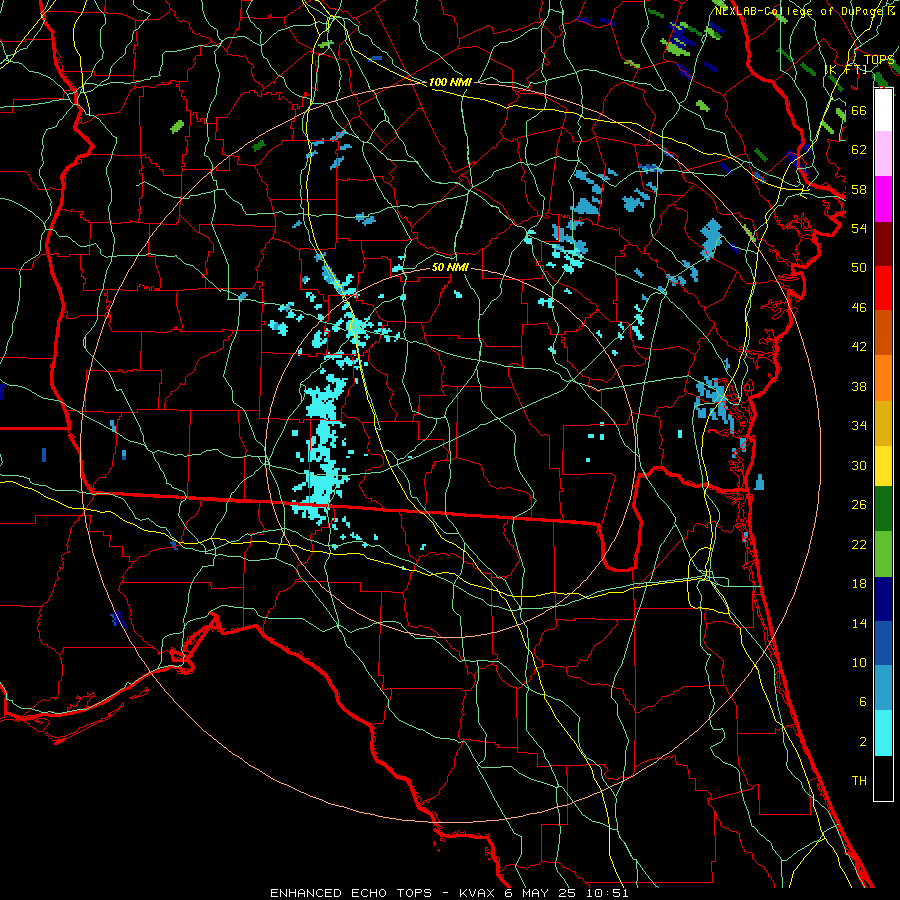The image size is (900, 900).
Task: Click the 'TOPS' legend heading
Action: [x=879, y=60]
